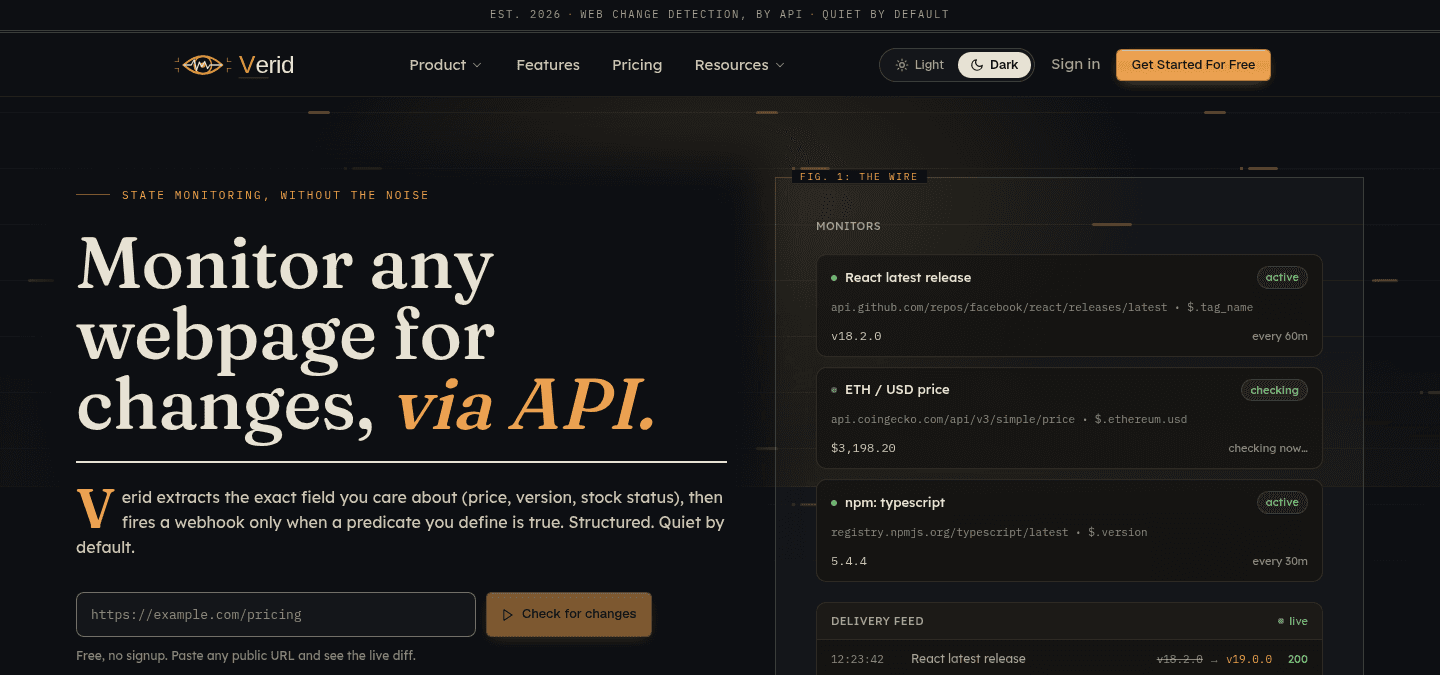Image resolution: width=1440 pixels, height=675 pixels.
Task: Click the active badge on React latest release
Action: point(1282,278)
